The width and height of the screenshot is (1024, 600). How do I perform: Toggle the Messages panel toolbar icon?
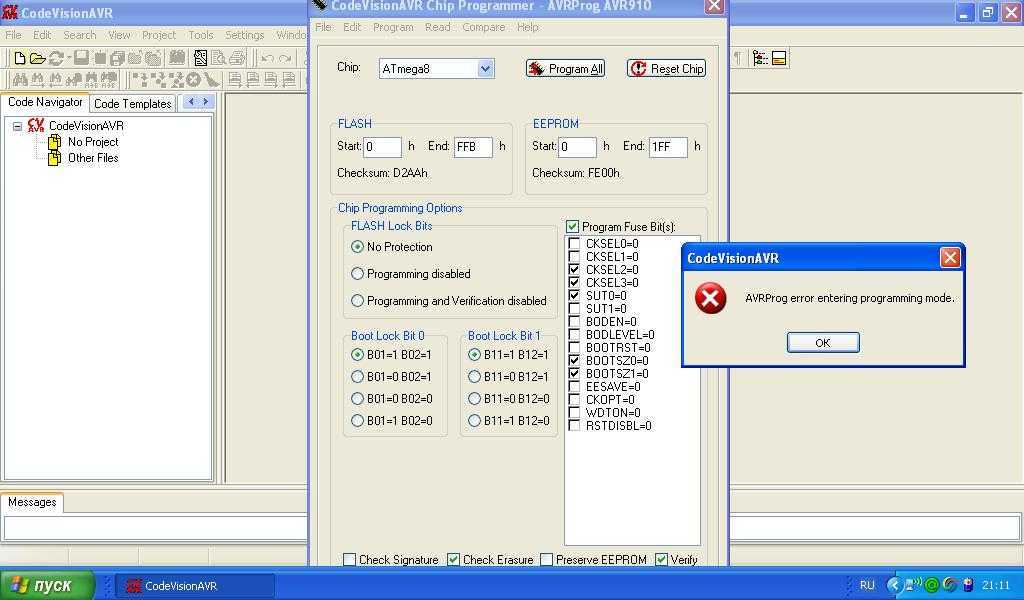pyautogui.click(x=778, y=58)
